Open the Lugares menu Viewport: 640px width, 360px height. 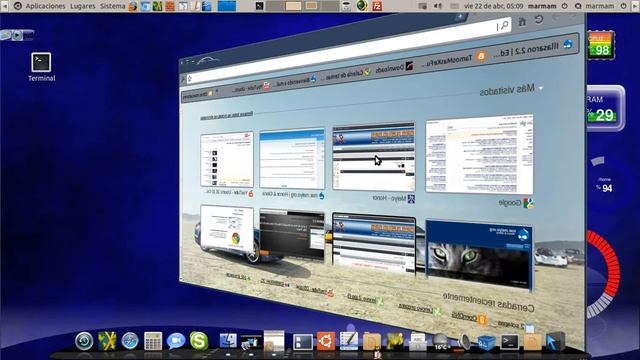pos(82,6)
